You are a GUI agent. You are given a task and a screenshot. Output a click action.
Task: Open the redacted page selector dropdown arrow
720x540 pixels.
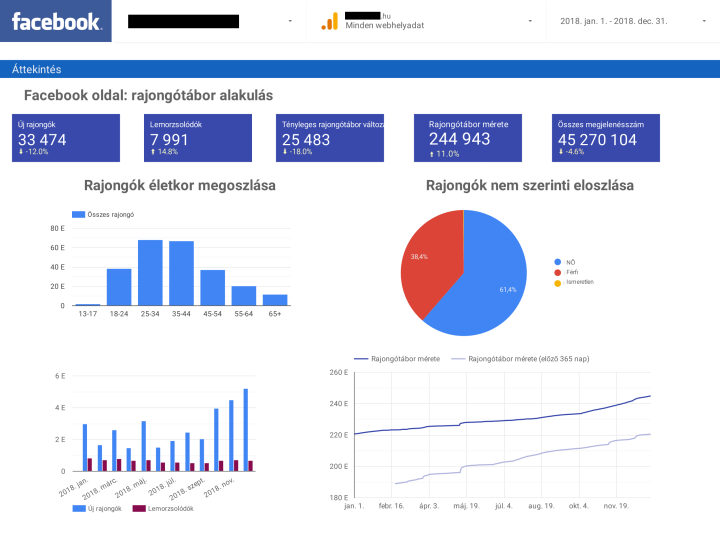pyautogui.click(x=290, y=21)
